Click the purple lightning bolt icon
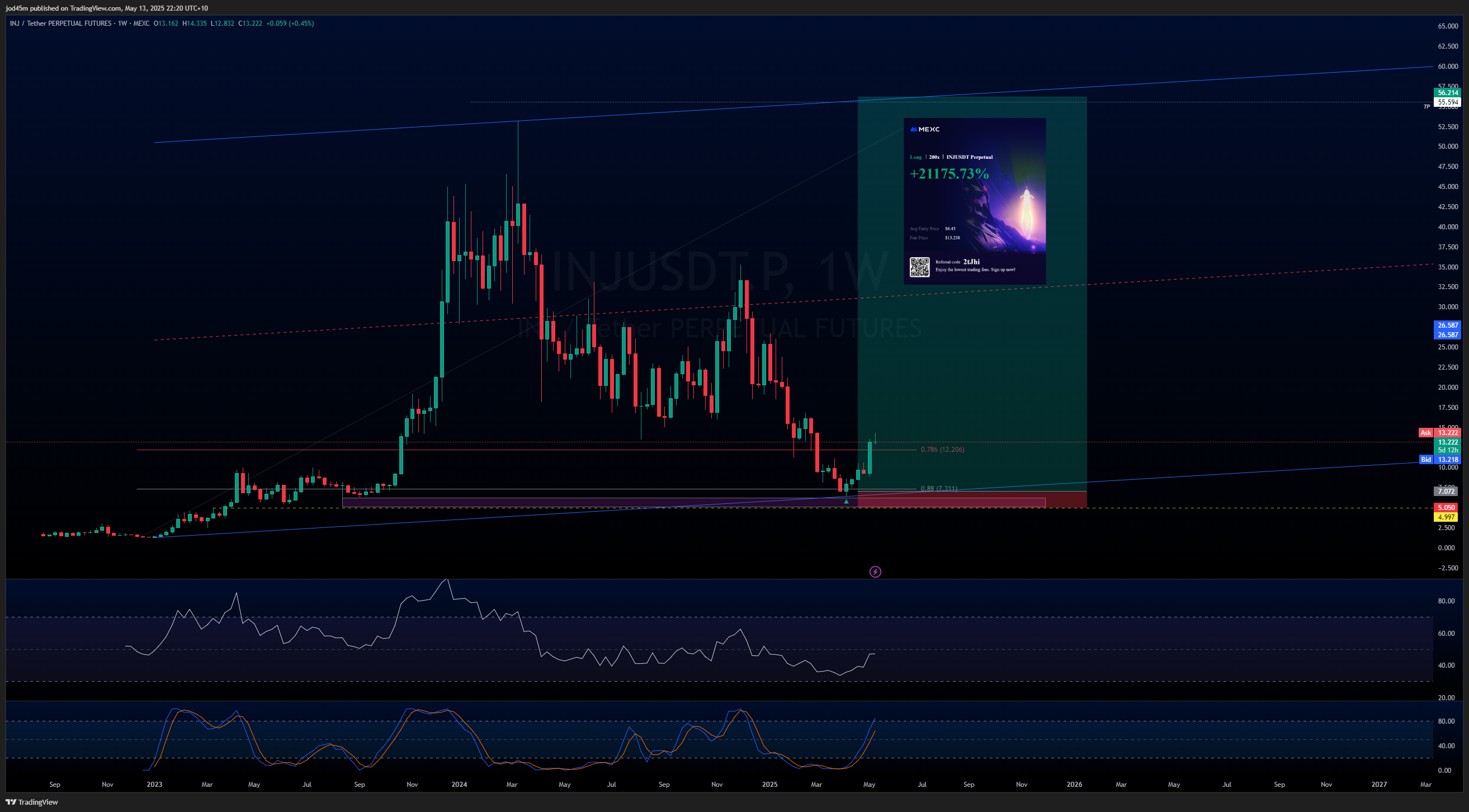Image resolution: width=1469 pixels, height=812 pixels. tap(875, 572)
